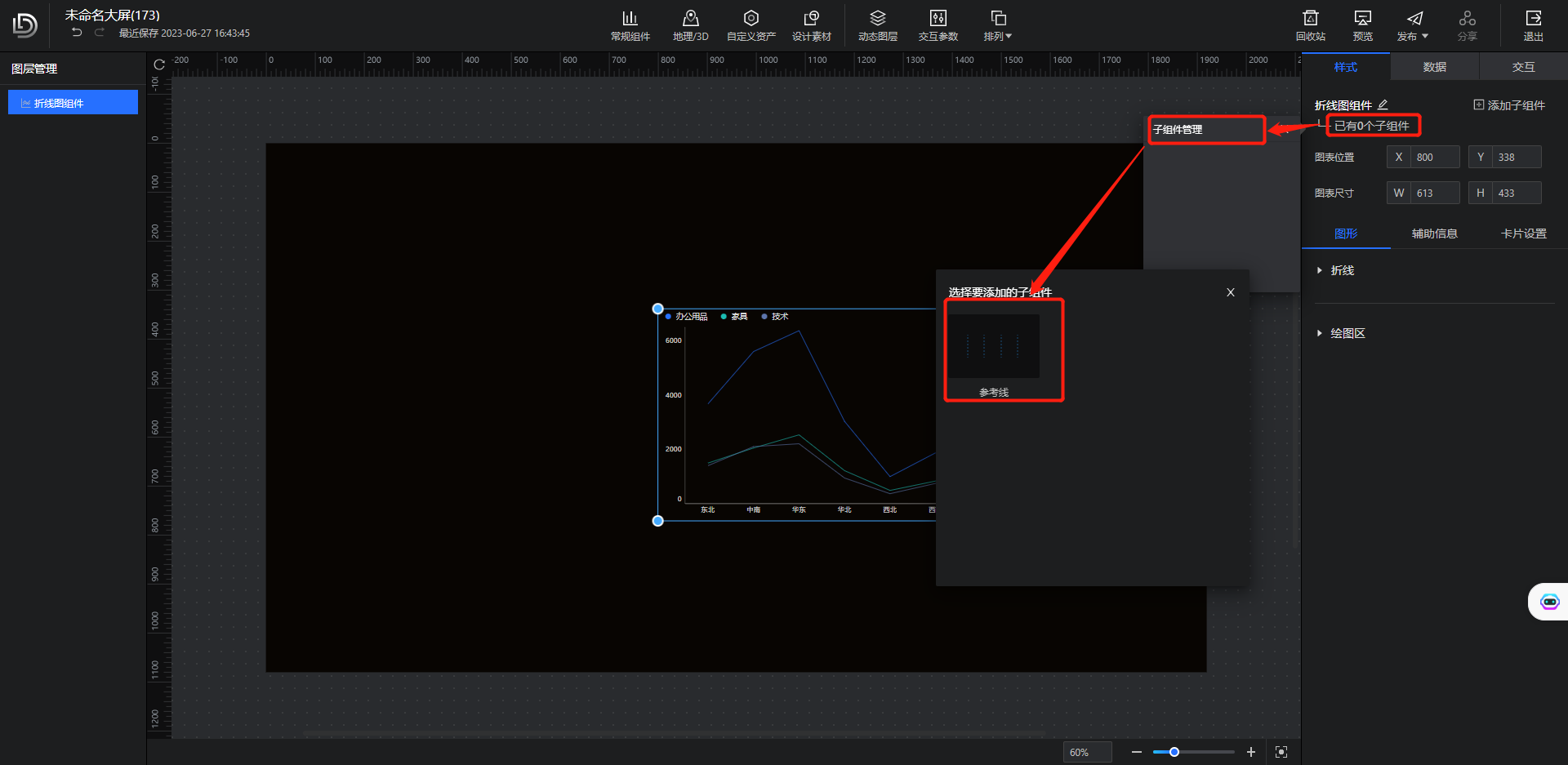Image resolution: width=1568 pixels, height=765 pixels.
Task: Open the 排列 arrange dropdown
Action: tap(997, 25)
